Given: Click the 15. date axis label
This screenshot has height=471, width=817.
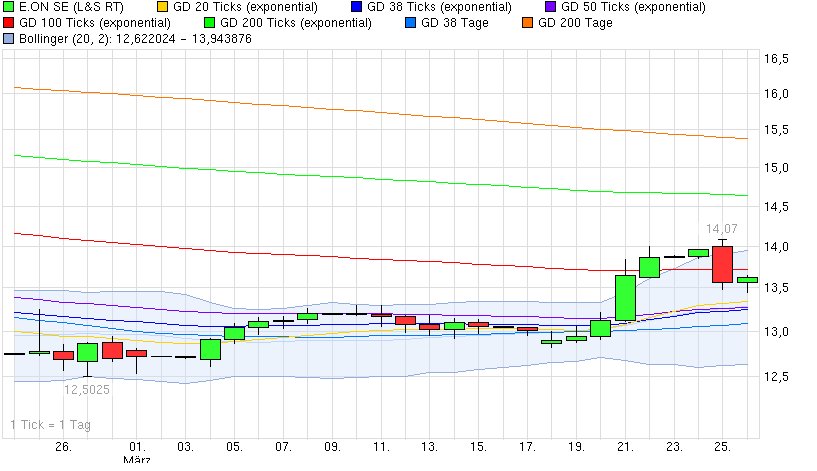Looking at the screenshot, I should pyautogui.click(x=478, y=447).
